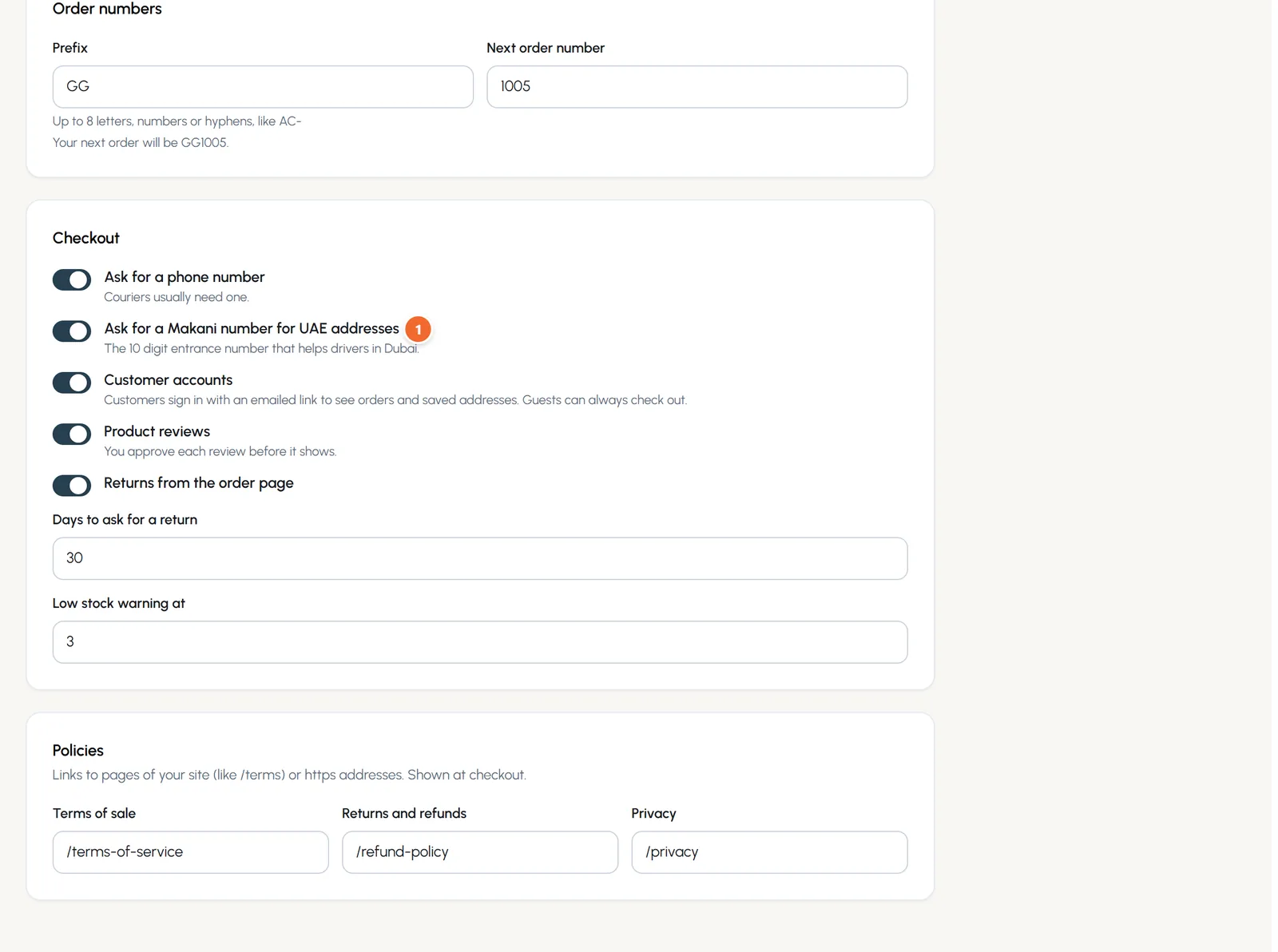The image size is (1278, 952).
Task: Edit the Next order number field
Action: 697,86
